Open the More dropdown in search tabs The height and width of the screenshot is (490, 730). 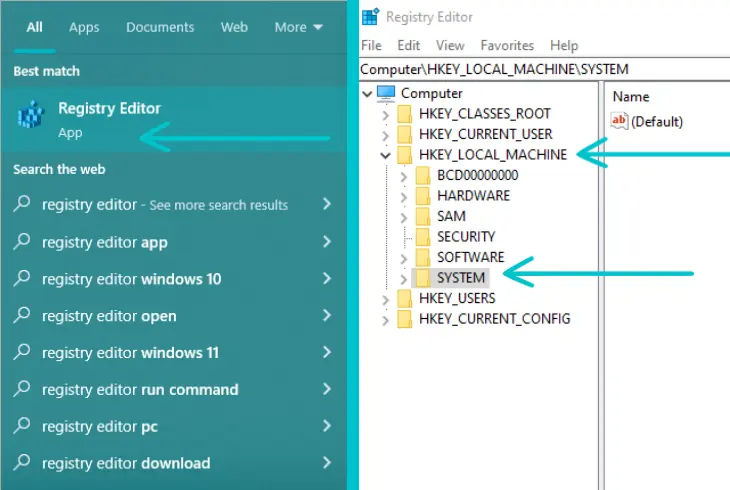pyautogui.click(x=298, y=27)
